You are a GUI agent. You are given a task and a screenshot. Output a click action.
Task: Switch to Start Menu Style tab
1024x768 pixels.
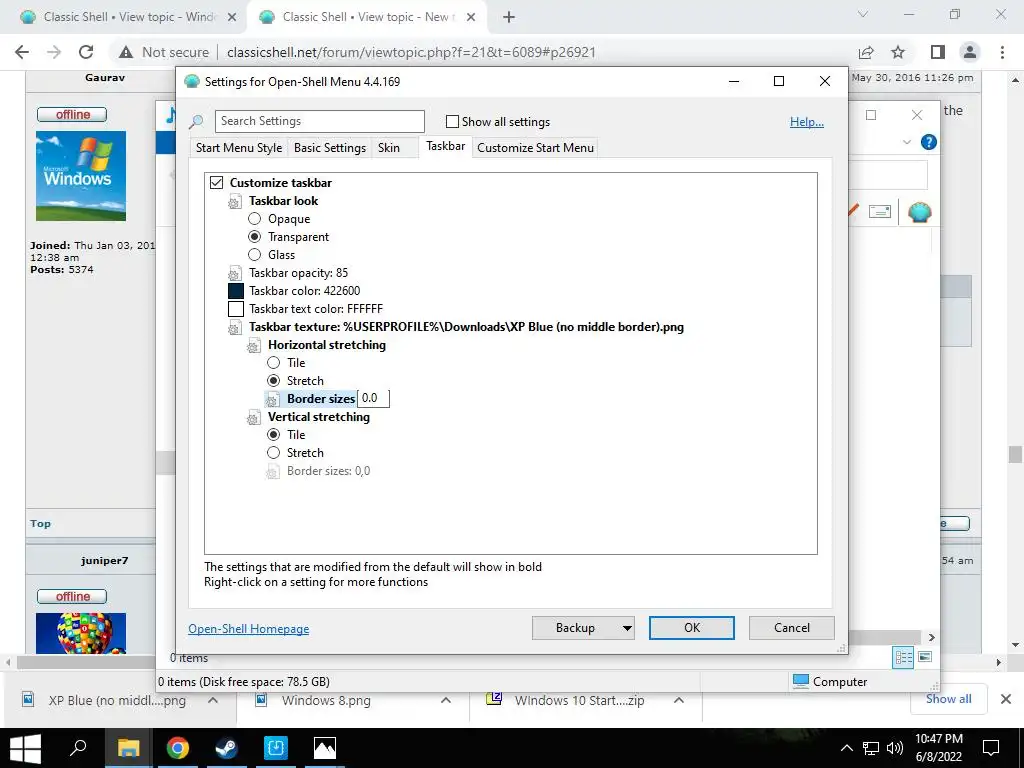(x=239, y=148)
